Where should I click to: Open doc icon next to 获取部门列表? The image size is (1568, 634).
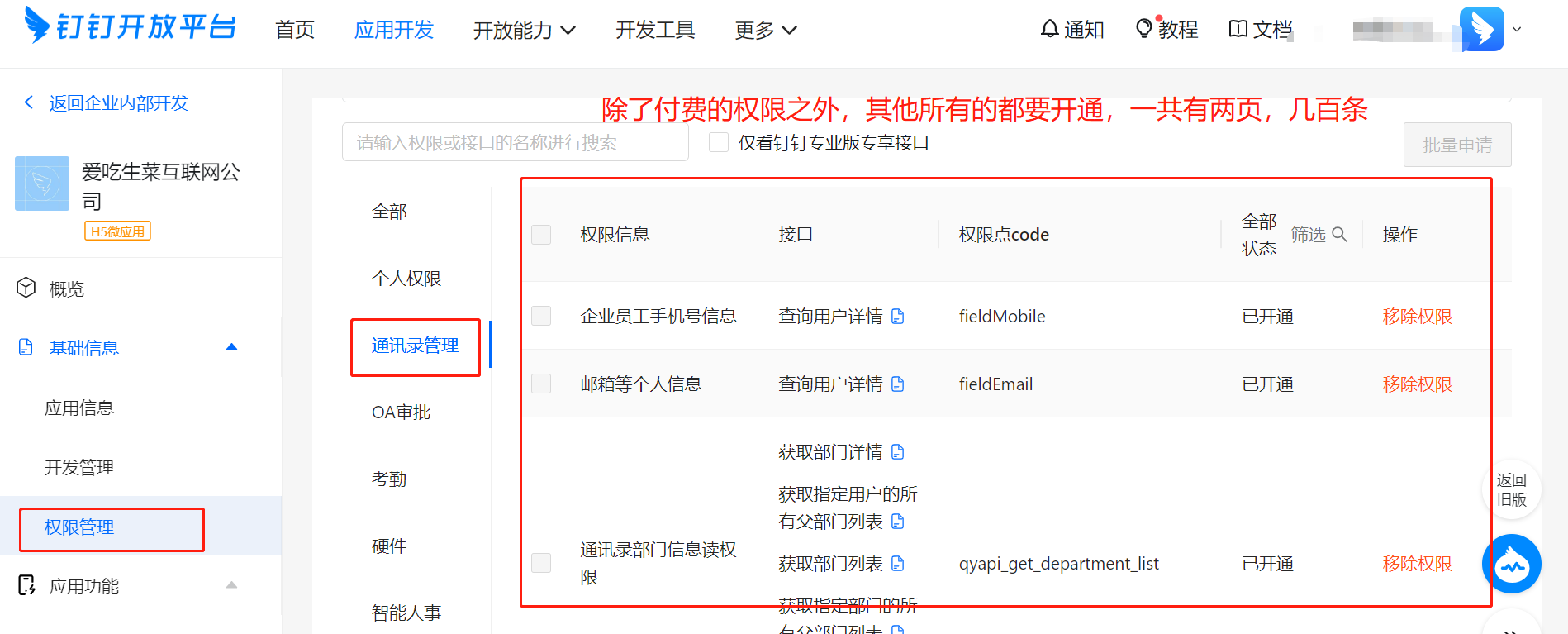pyautogui.click(x=898, y=564)
